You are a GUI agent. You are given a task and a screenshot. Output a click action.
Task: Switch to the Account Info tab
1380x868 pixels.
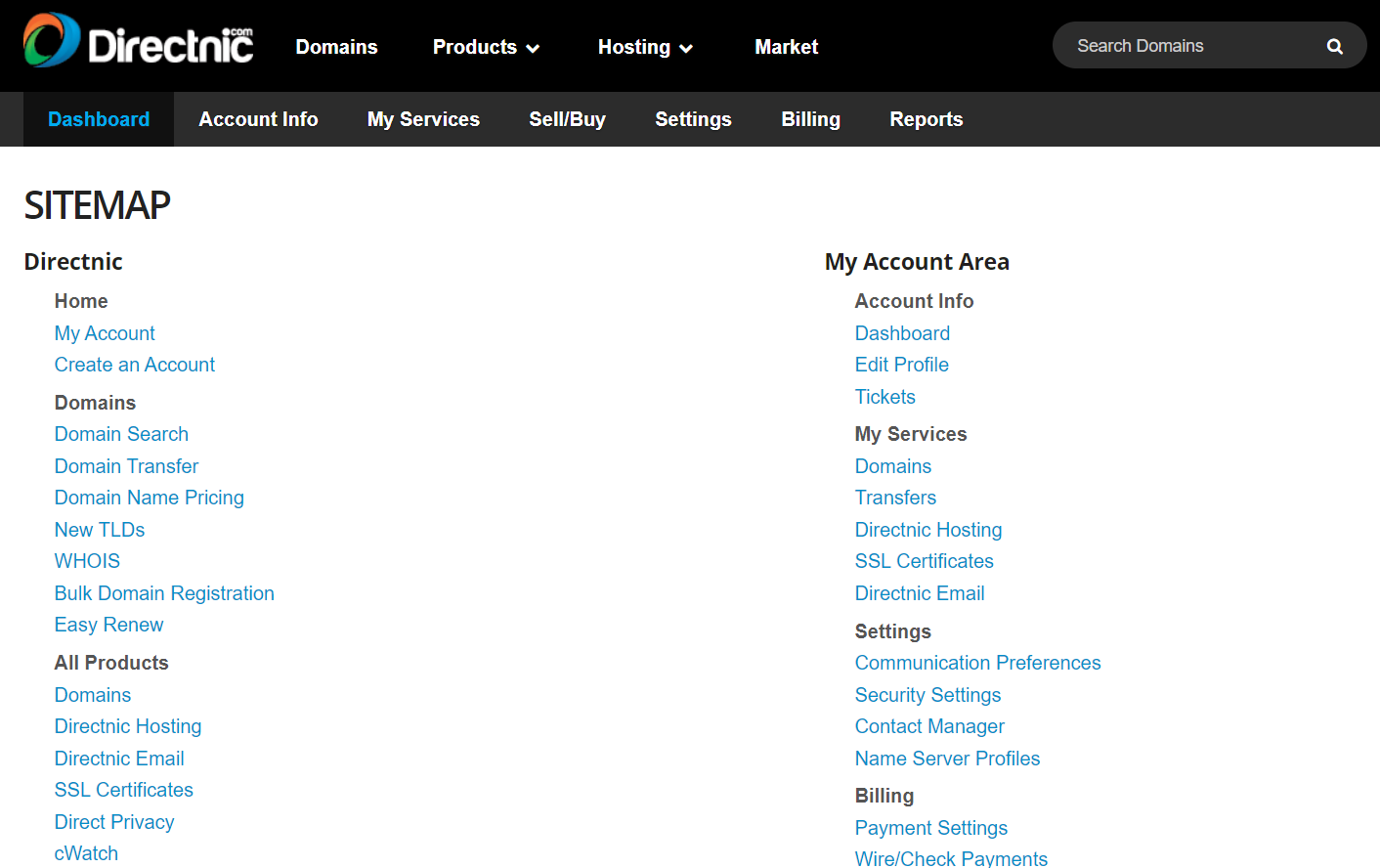point(258,119)
